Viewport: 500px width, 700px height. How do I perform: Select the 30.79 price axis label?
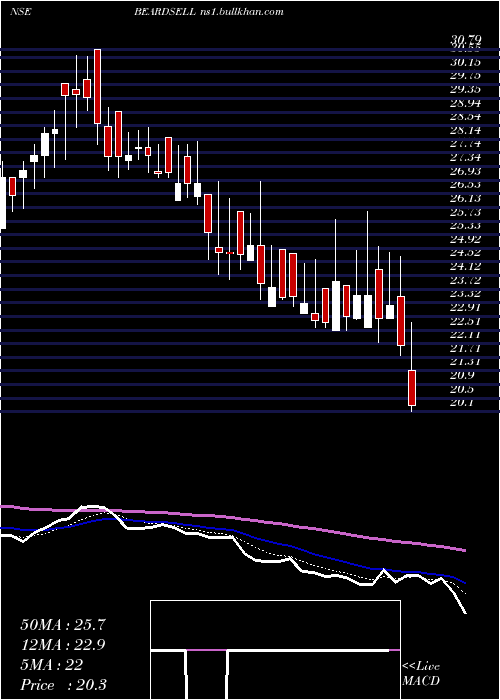466,42
